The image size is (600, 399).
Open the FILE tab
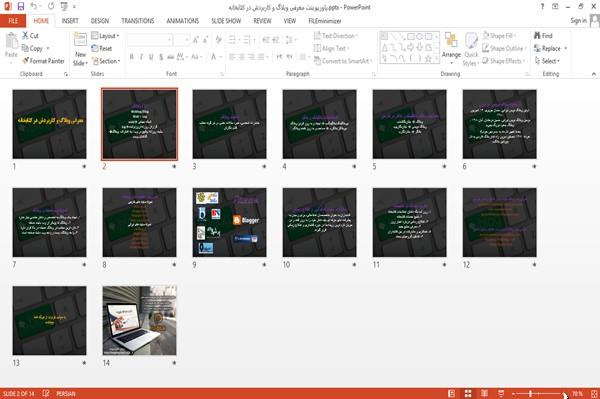click(13, 21)
